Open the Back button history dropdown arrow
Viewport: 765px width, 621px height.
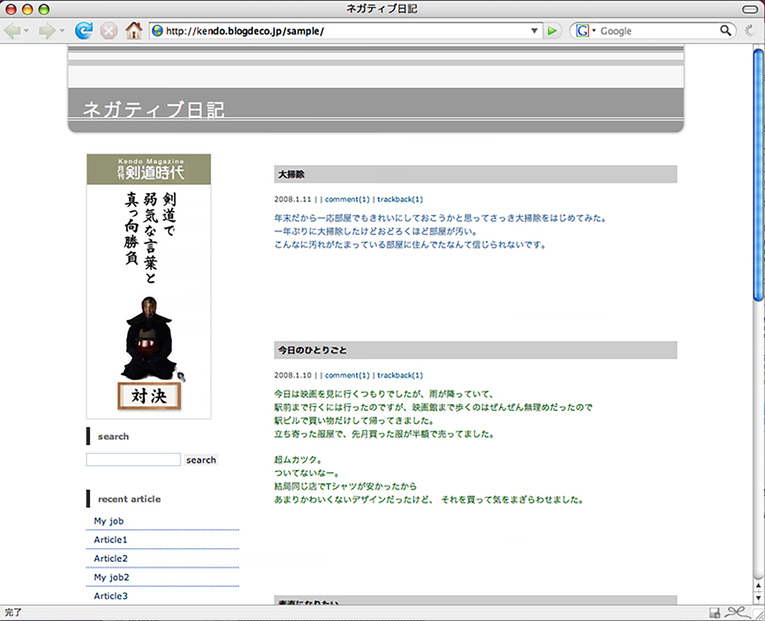[x=27, y=31]
